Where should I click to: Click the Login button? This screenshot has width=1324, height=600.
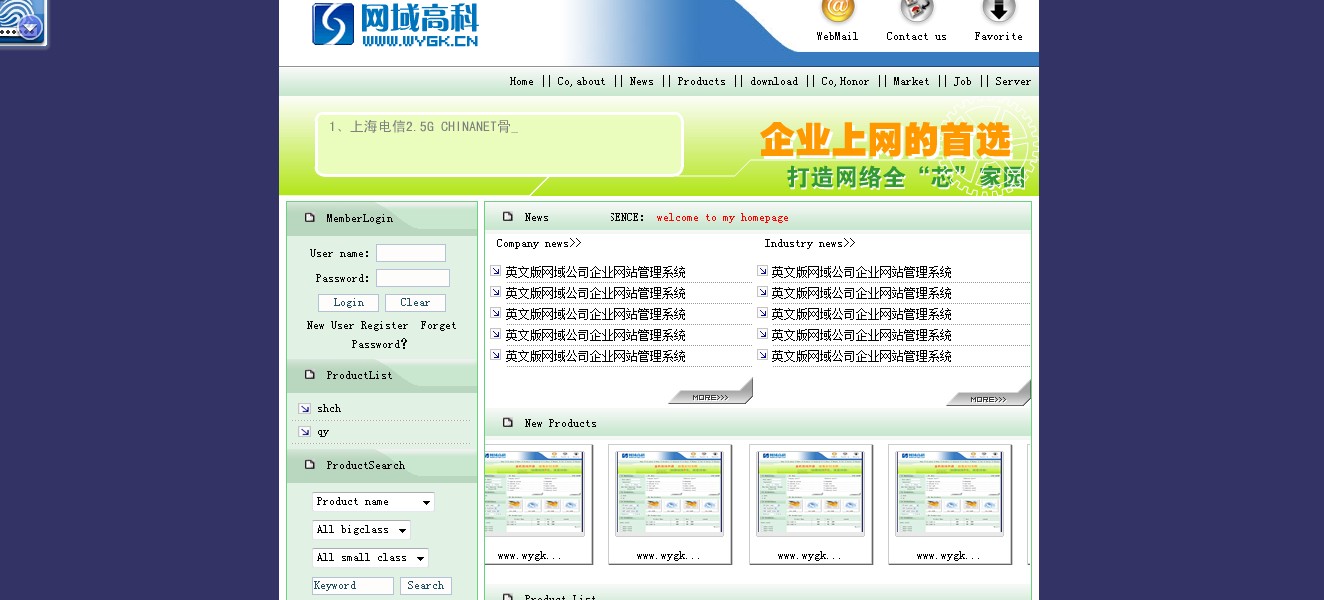pos(348,303)
